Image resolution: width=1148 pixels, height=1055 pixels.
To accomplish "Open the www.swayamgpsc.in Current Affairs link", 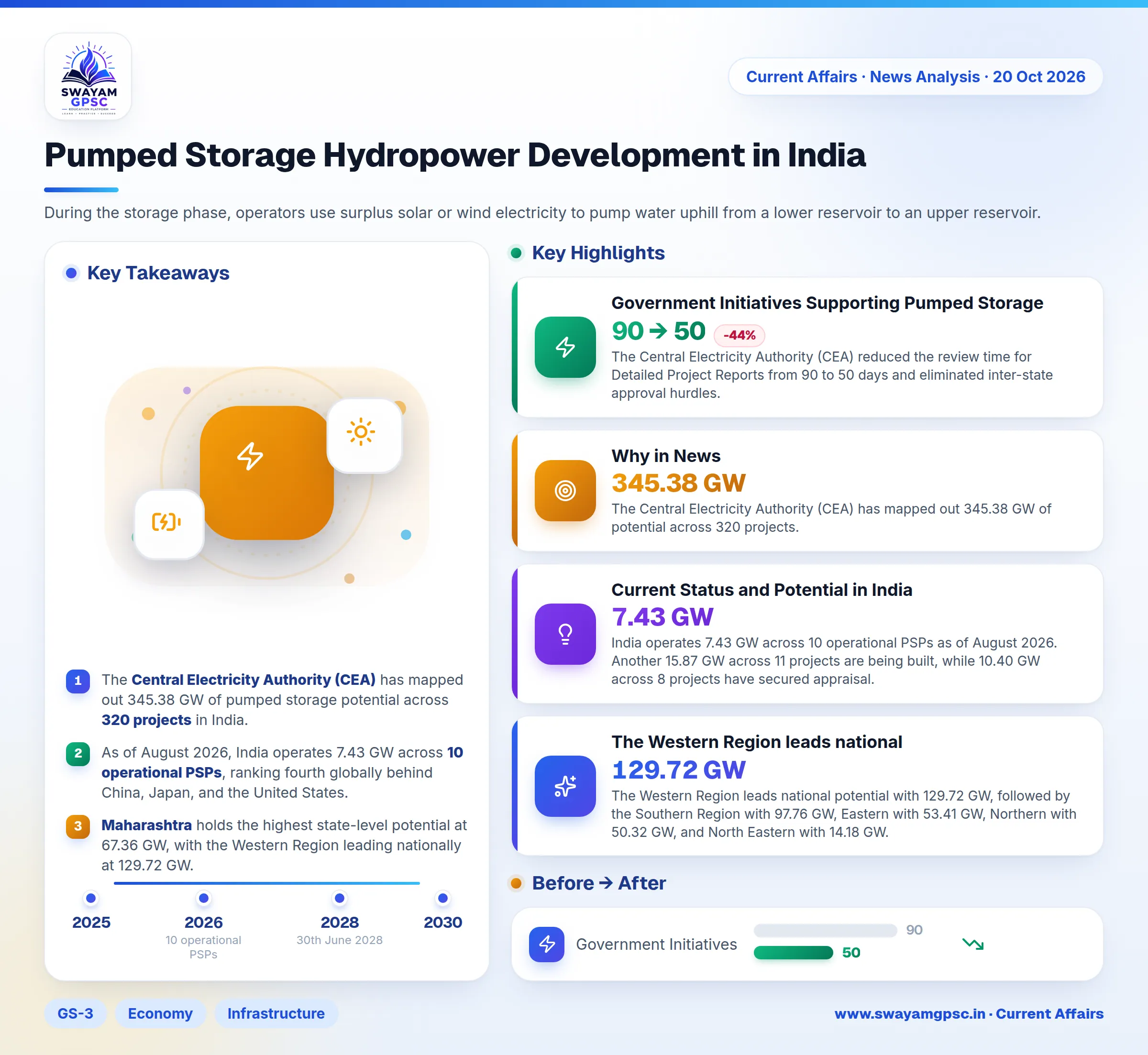I will point(969,1013).
